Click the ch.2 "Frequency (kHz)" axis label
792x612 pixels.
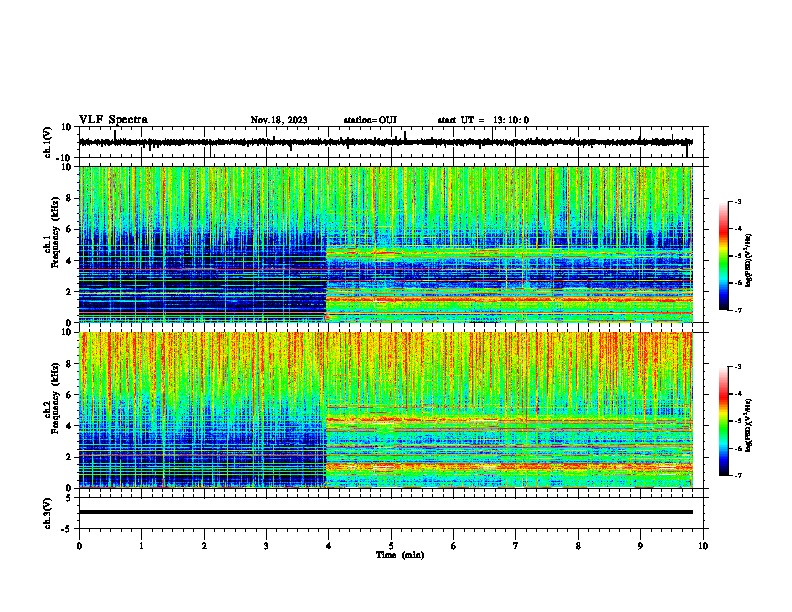click(x=55, y=398)
